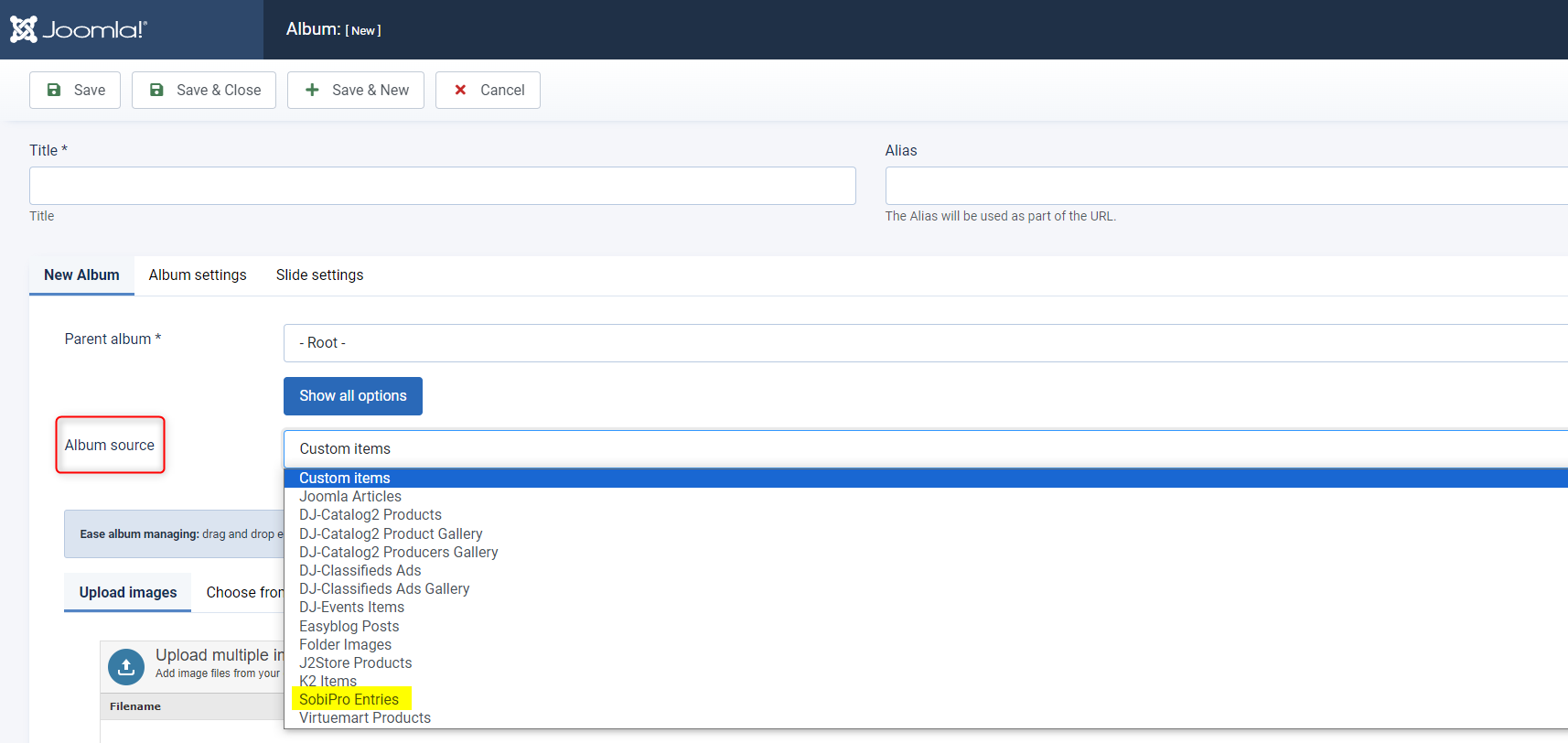1568x743 pixels.
Task: Open the Parent album dropdown
Action: click(926, 343)
